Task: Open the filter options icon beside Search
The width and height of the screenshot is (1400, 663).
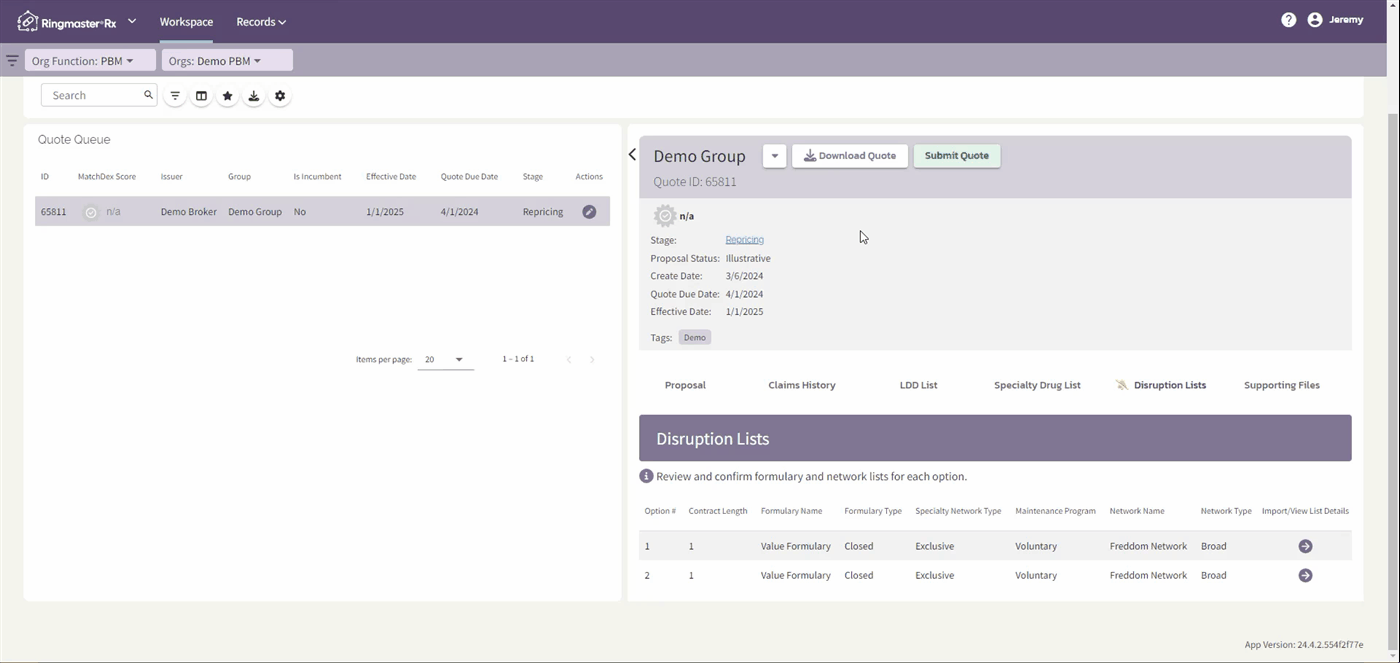Action: coord(174,95)
